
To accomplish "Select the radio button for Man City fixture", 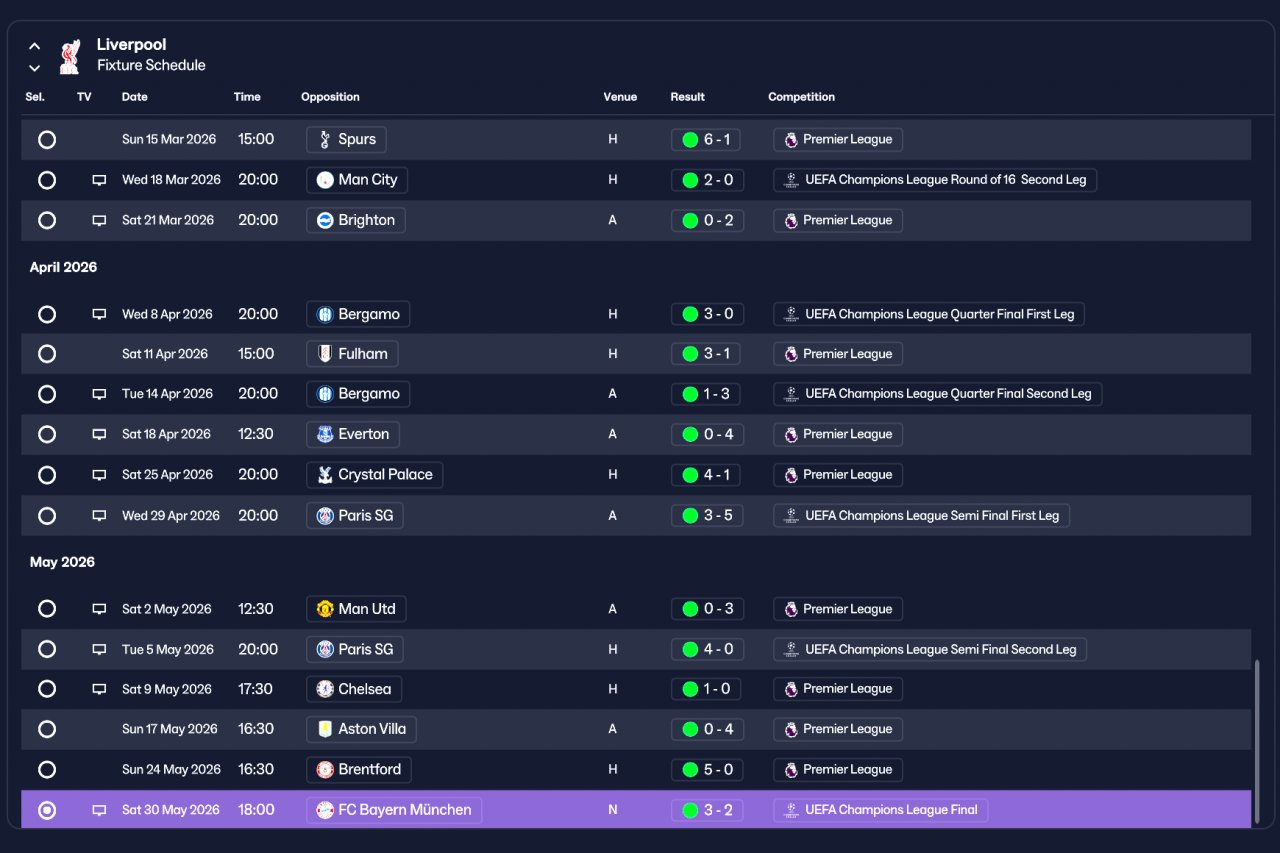I will (47, 180).
